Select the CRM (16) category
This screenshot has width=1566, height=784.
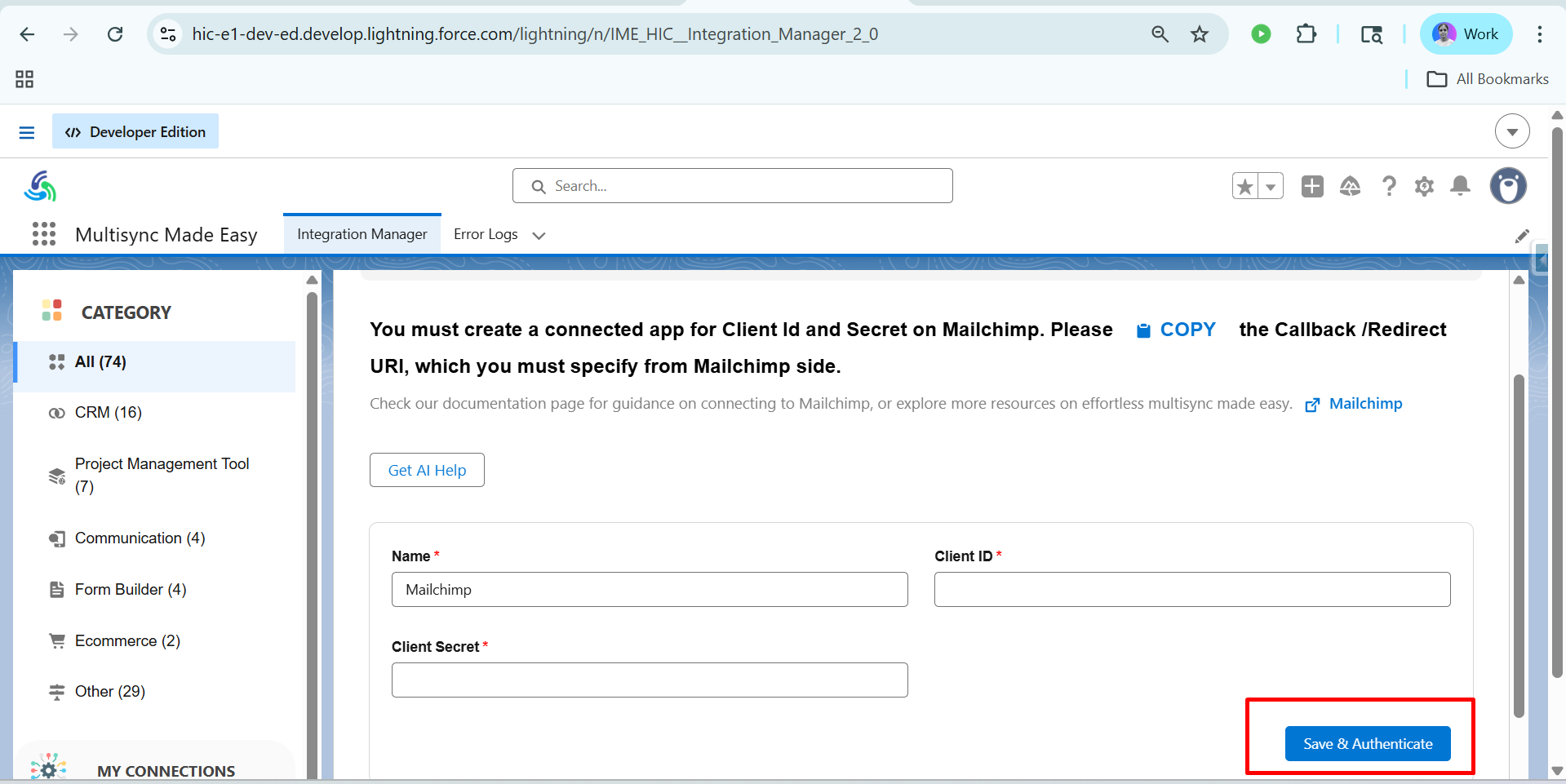point(155,413)
